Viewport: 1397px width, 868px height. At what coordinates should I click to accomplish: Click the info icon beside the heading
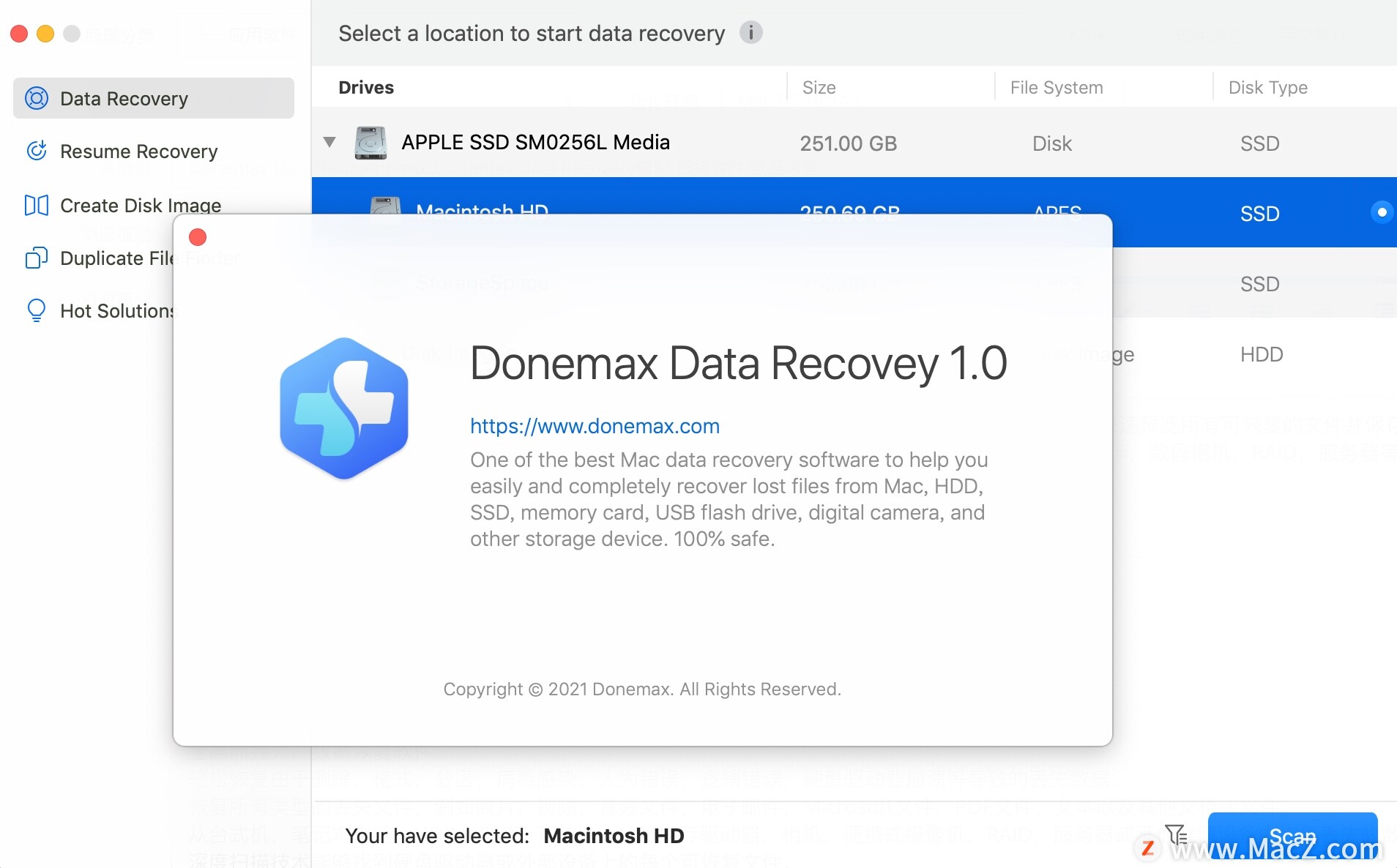point(750,32)
